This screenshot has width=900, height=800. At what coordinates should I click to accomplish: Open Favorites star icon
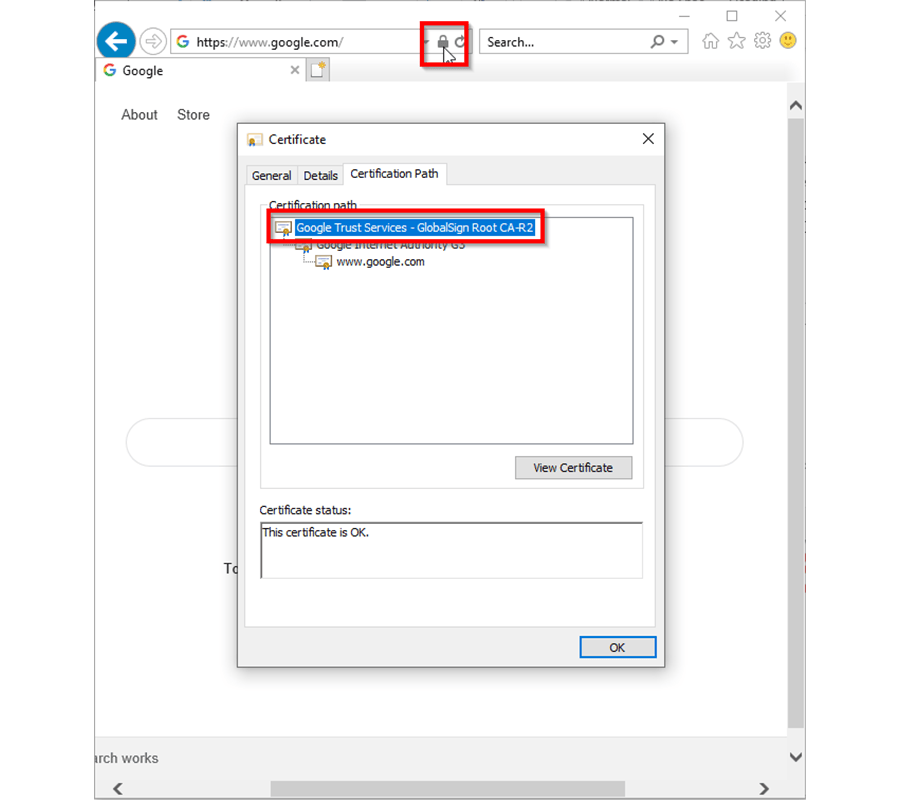[x=736, y=41]
